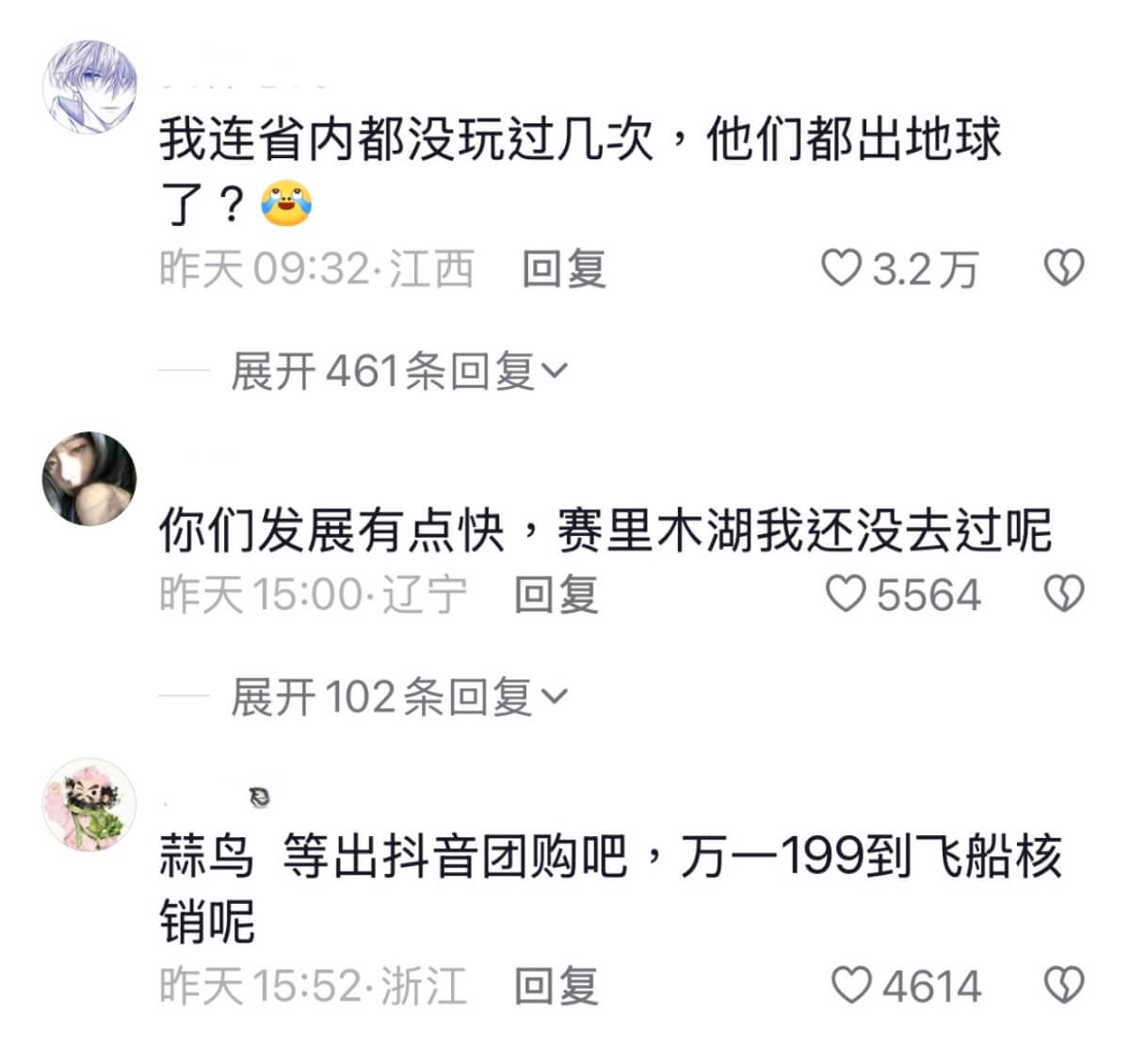1130x1064 pixels.
Task: Like the comment with 4614 likes
Action: pos(851,986)
